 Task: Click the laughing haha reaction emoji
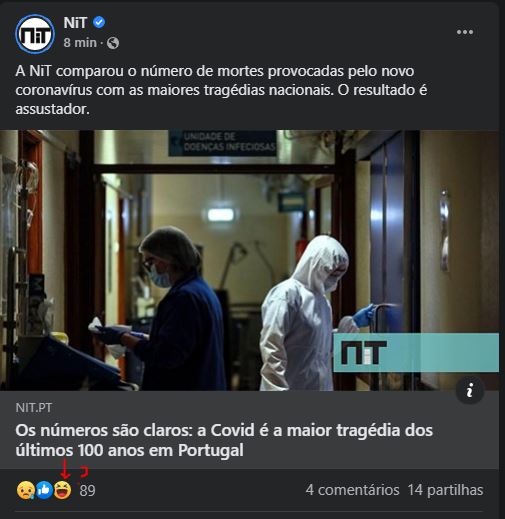coord(63,490)
